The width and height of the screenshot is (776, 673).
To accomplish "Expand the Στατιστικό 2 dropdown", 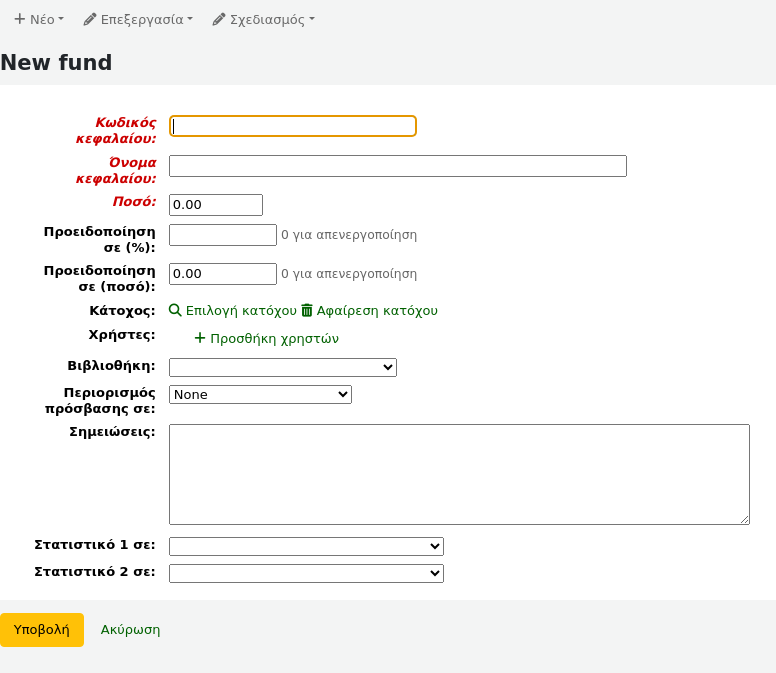I will click(306, 573).
